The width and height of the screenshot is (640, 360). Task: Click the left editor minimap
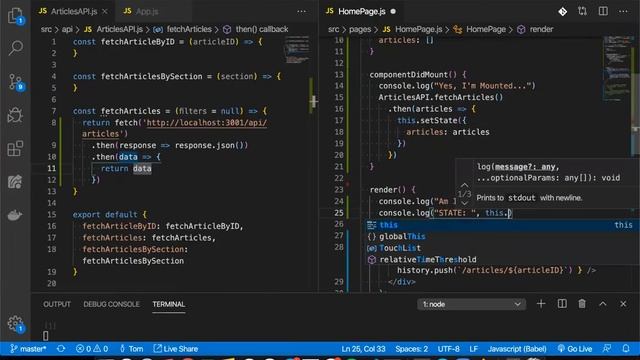(x=297, y=50)
